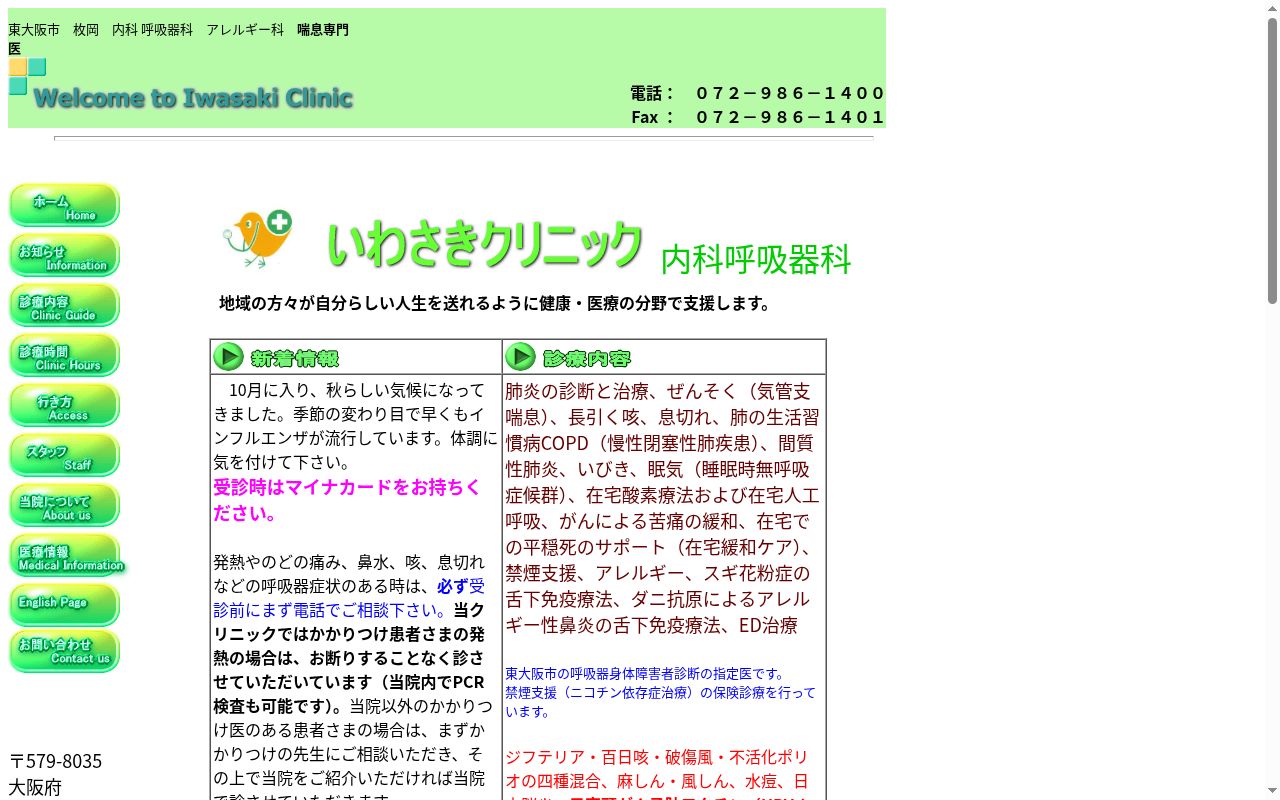Screen dimensions: 1280x800
Task: Open 当院について About us page
Action: (64, 505)
